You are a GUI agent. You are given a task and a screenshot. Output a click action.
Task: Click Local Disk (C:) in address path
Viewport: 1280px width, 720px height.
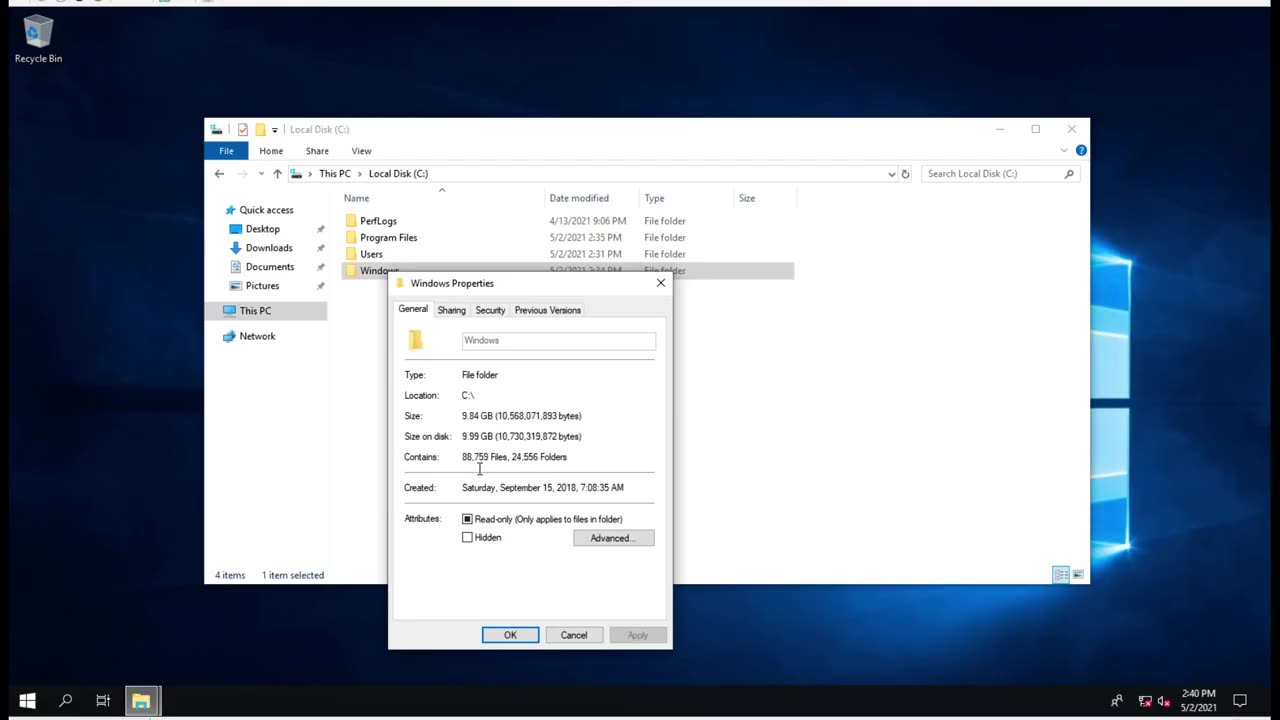(398, 174)
